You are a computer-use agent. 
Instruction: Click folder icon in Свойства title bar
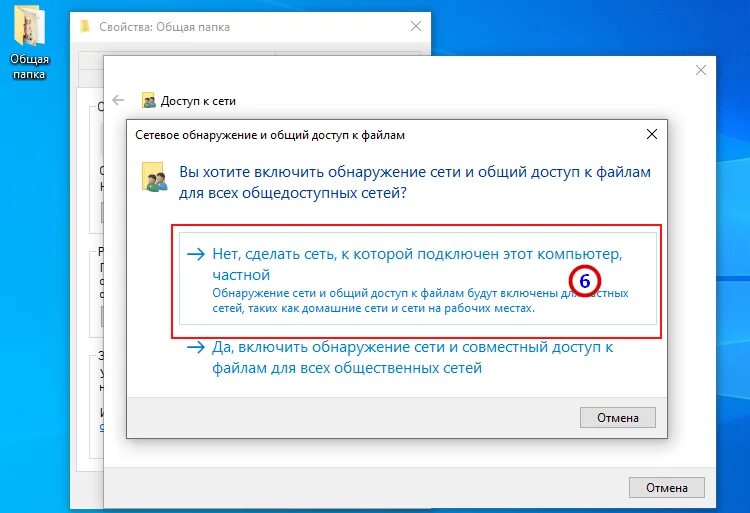[85, 26]
